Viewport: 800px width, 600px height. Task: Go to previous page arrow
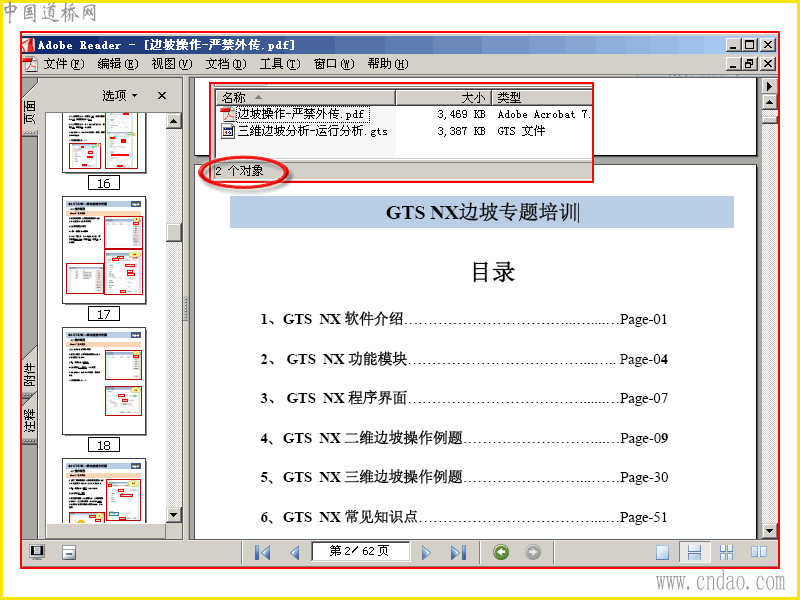(294, 552)
